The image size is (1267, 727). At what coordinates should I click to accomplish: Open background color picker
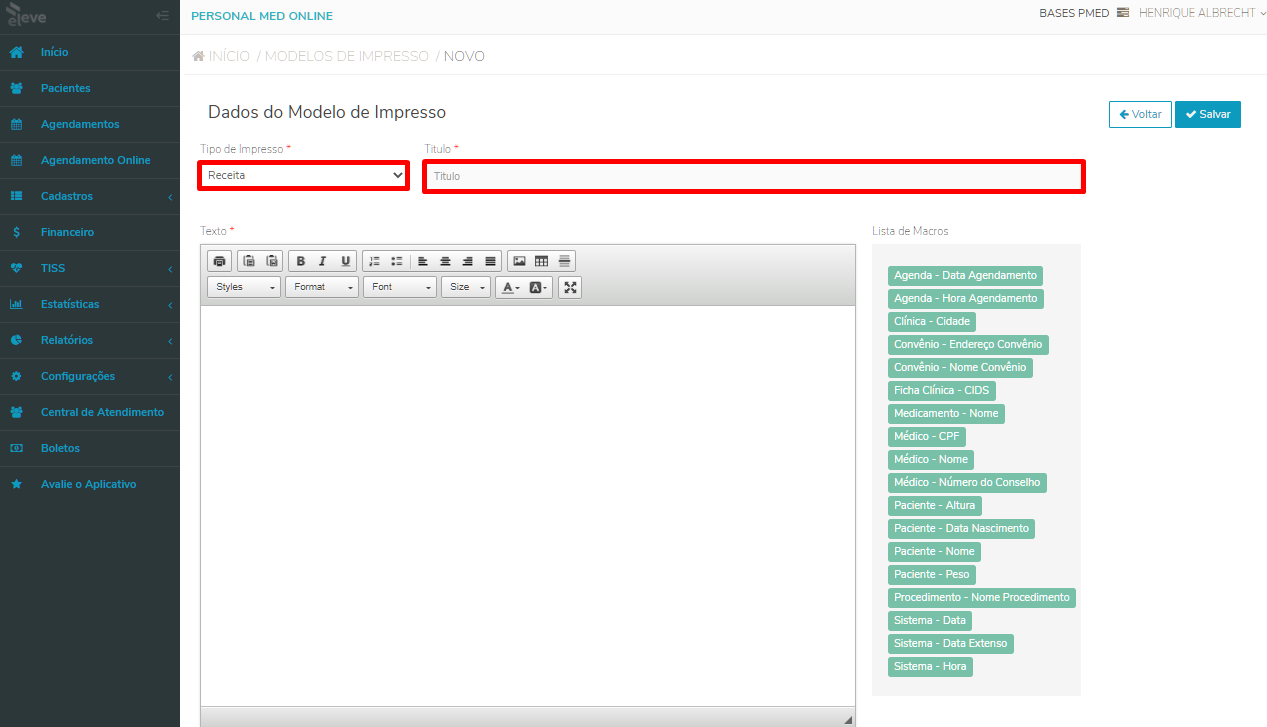(x=538, y=287)
